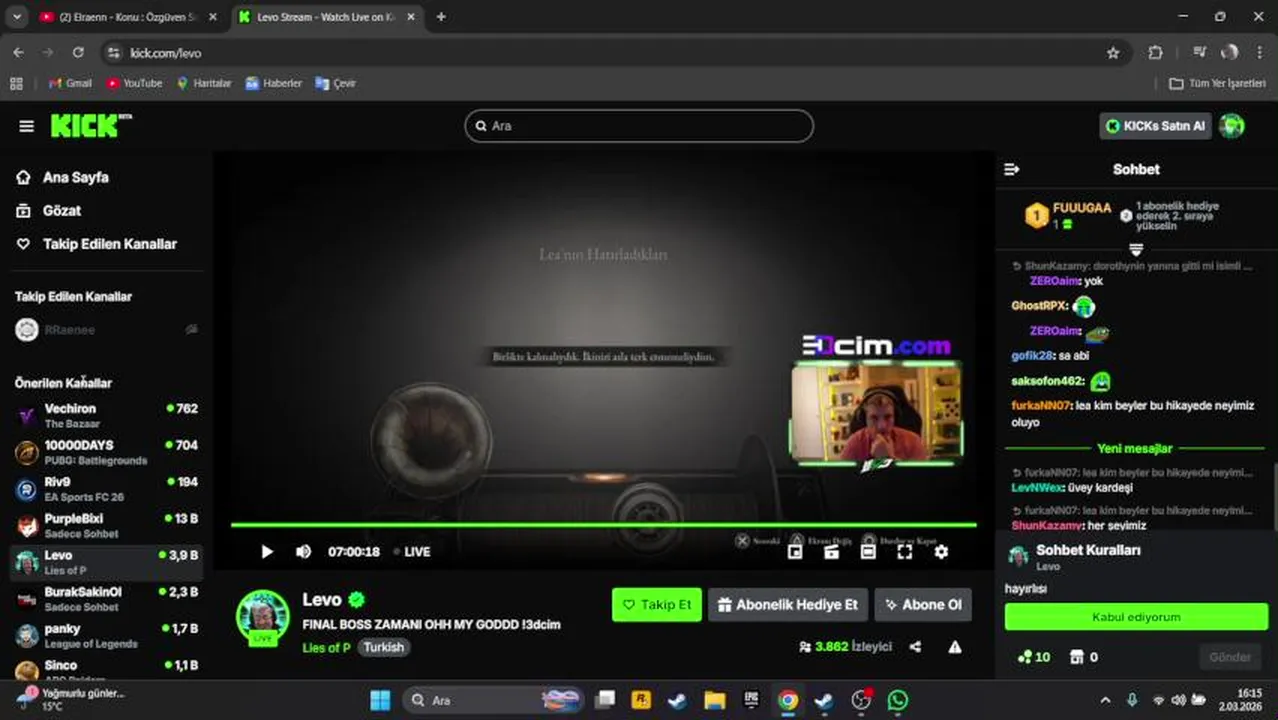Image resolution: width=1278 pixels, height=720 pixels.
Task: Launch WhatsApp from the taskbar
Action: point(897,700)
